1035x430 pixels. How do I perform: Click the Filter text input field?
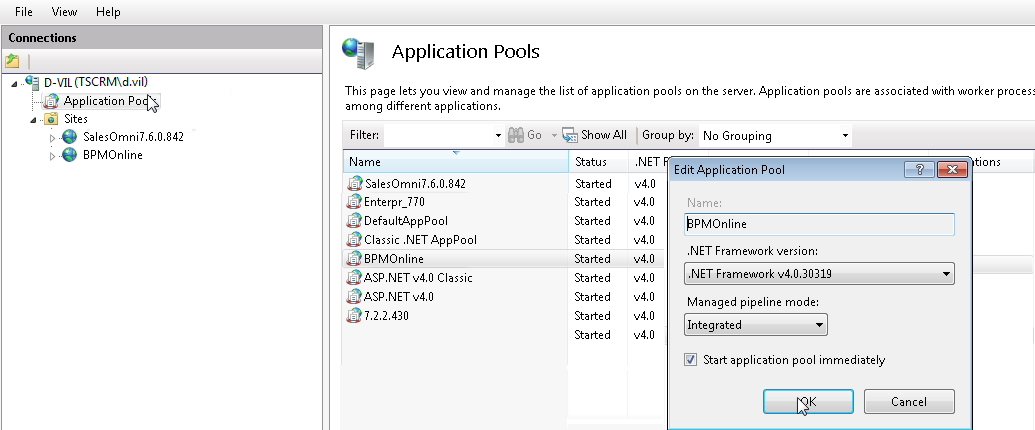coord(438,136)
